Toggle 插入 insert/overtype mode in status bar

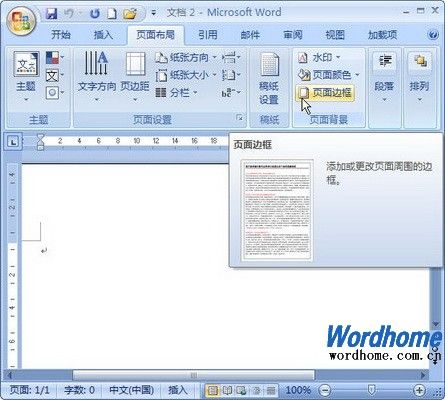point(177,390)
